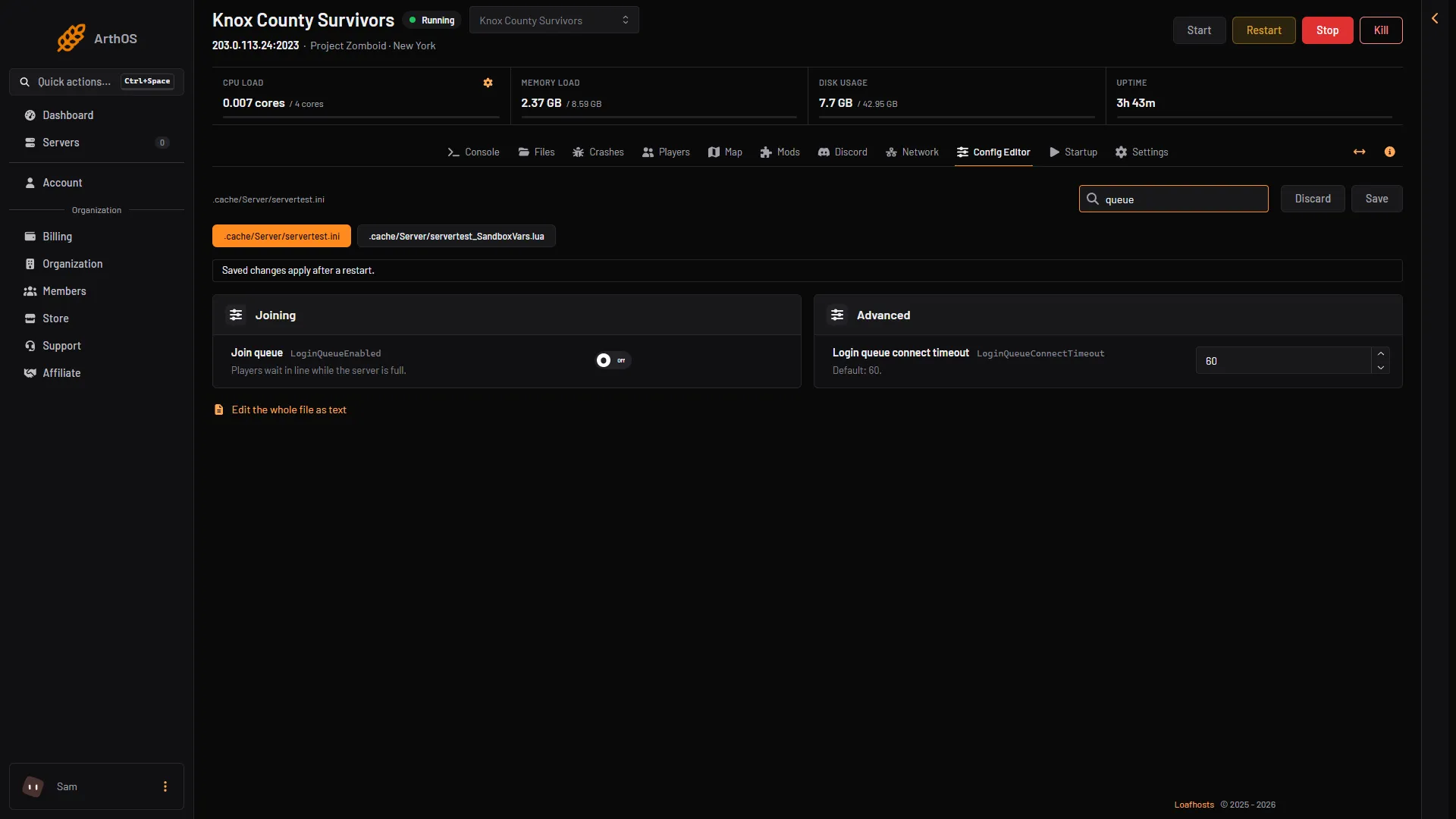
Task: Select the servertest_SandboxVars.lua file tab
Action: click(x=457, y=237)
